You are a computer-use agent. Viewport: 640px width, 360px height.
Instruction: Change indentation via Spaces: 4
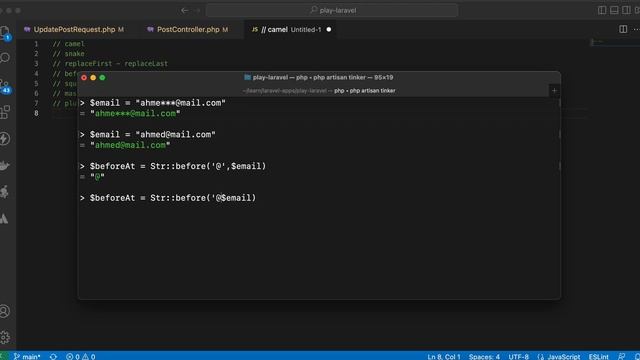click(484, 356)
